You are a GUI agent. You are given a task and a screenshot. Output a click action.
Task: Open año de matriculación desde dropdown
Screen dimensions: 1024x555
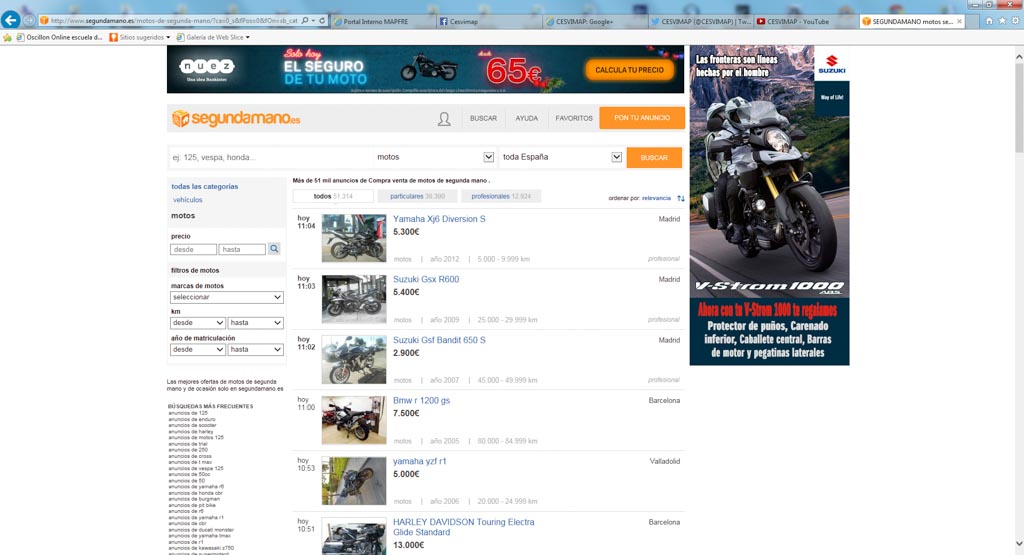pyautogui.click(x=198, y=349)
